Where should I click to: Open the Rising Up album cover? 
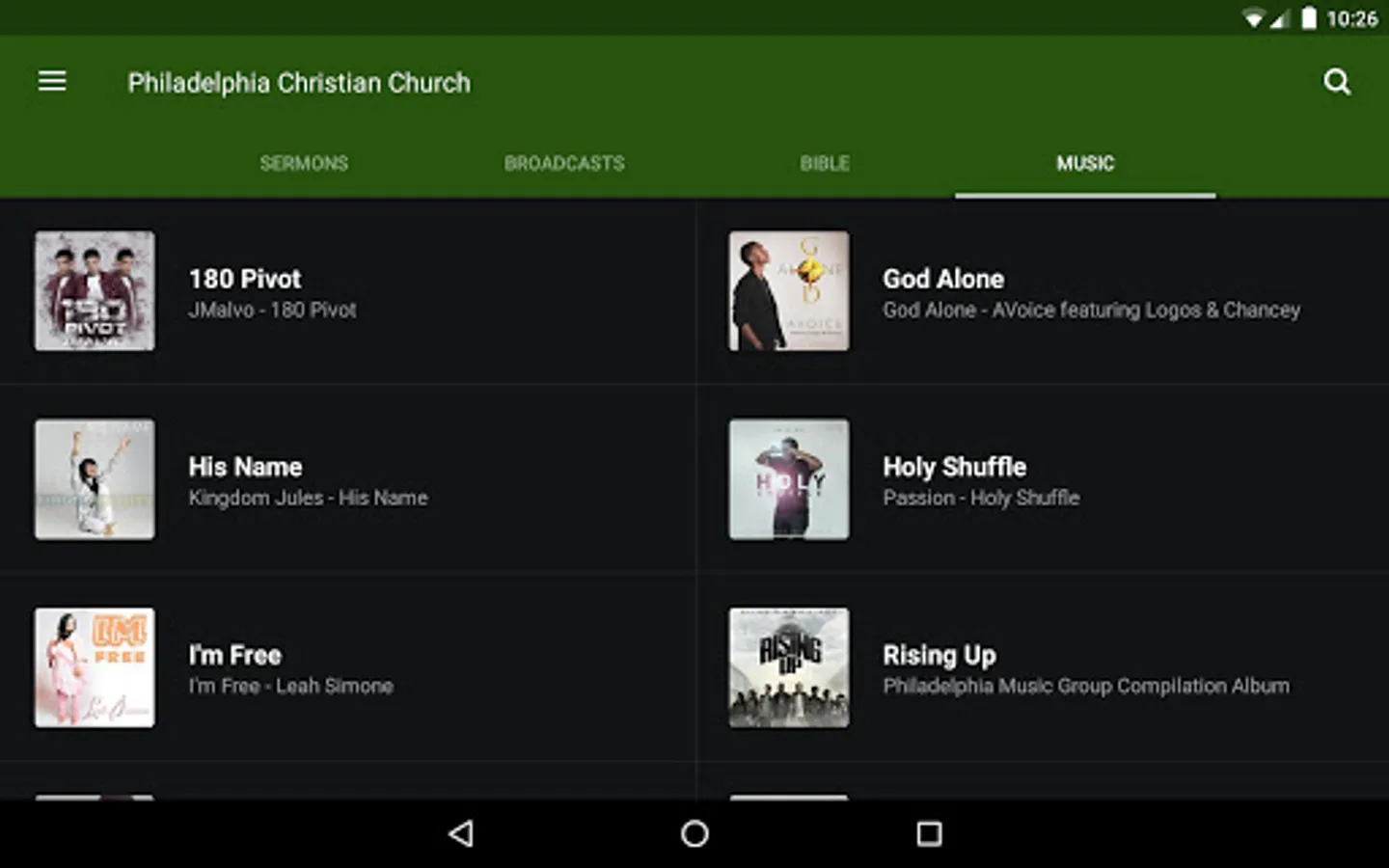pyautogui.click(x=789, y=667)
